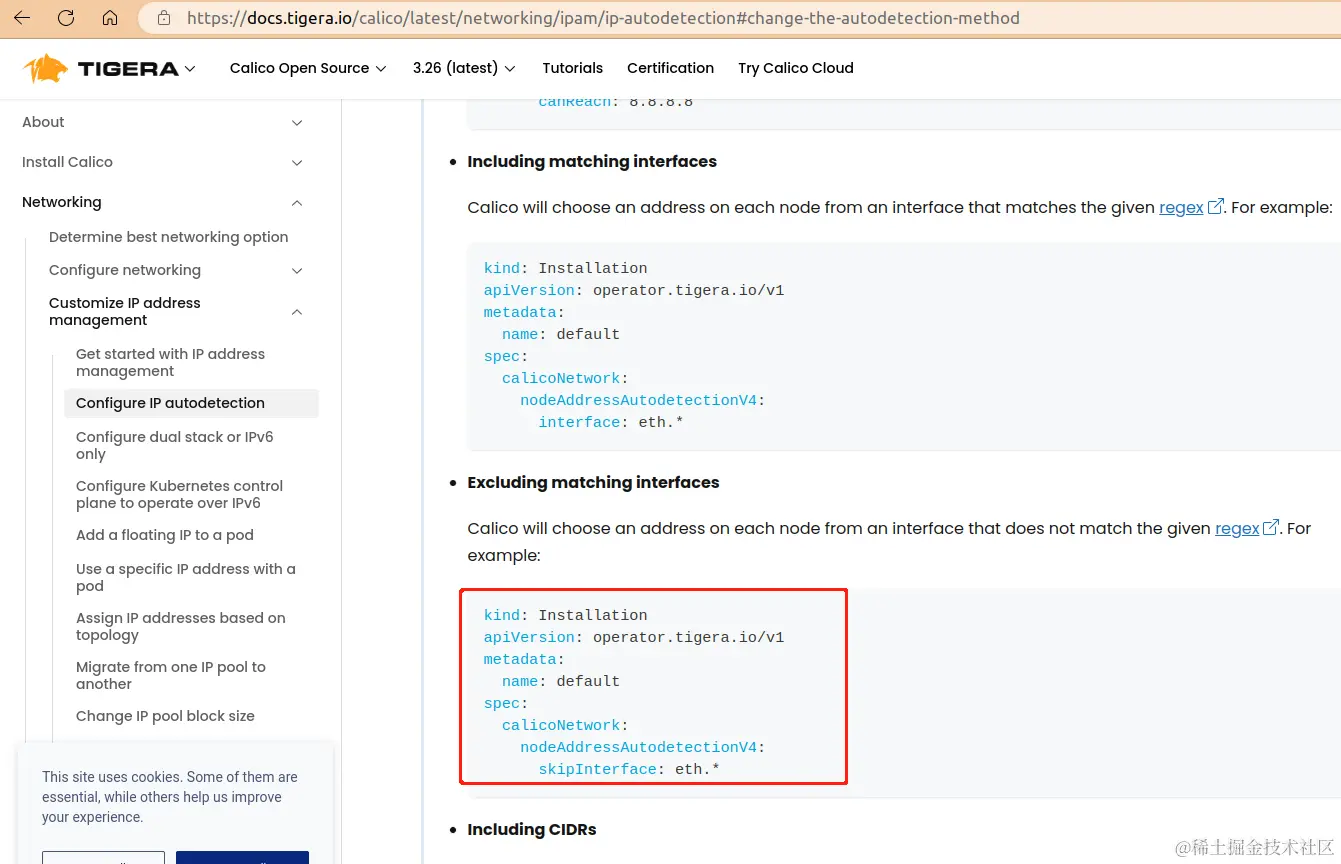The image size is (1341, 864).
Task: Open Migrate from one IP pool to another
Action: 171,675
